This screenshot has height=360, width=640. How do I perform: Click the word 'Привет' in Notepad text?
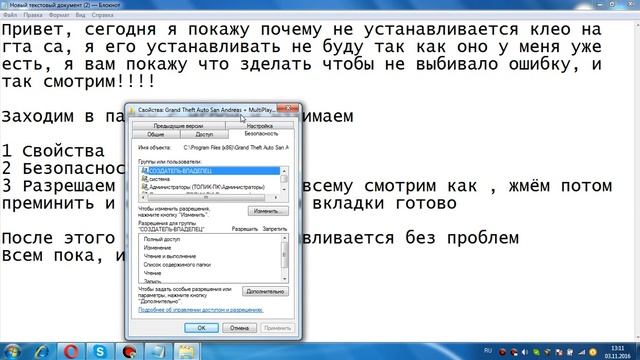coord(33,30)
